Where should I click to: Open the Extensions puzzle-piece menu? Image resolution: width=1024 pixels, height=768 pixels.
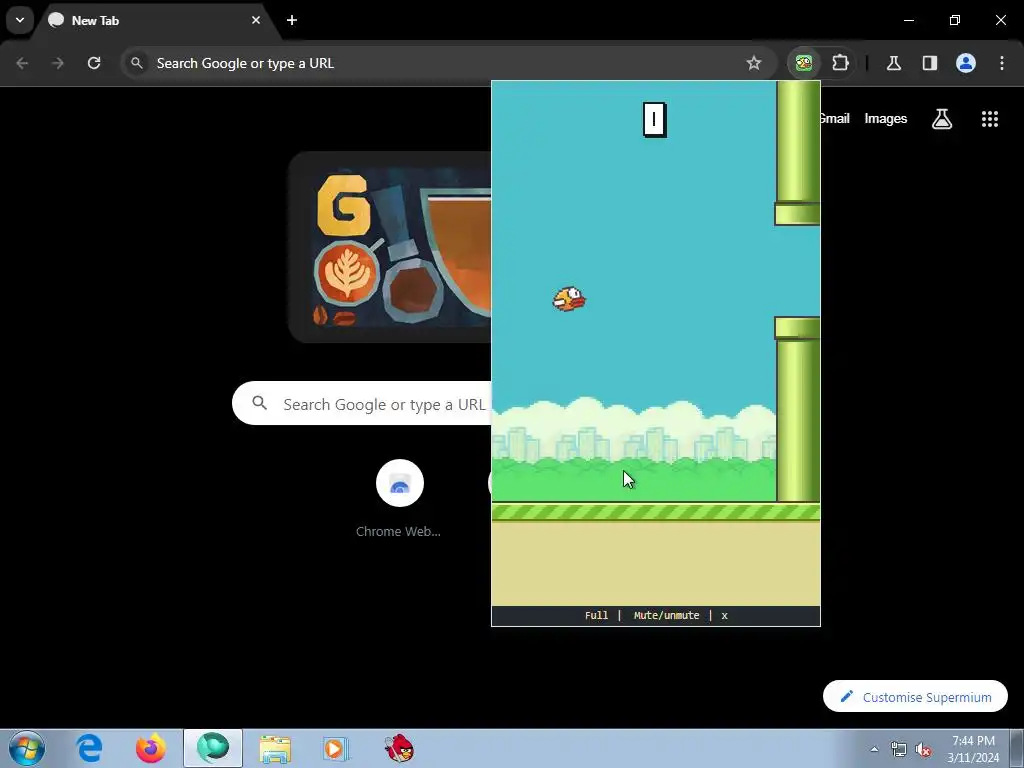840,63
